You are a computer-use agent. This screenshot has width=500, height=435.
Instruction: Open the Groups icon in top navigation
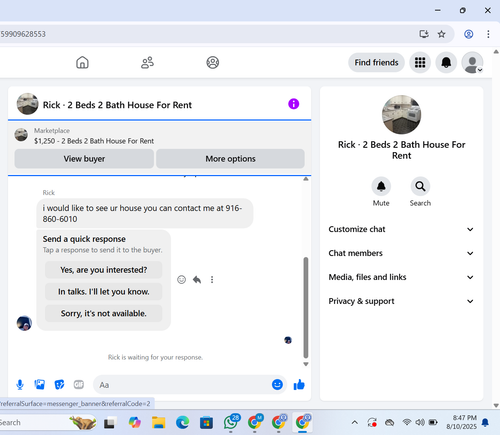pos(213,62)
